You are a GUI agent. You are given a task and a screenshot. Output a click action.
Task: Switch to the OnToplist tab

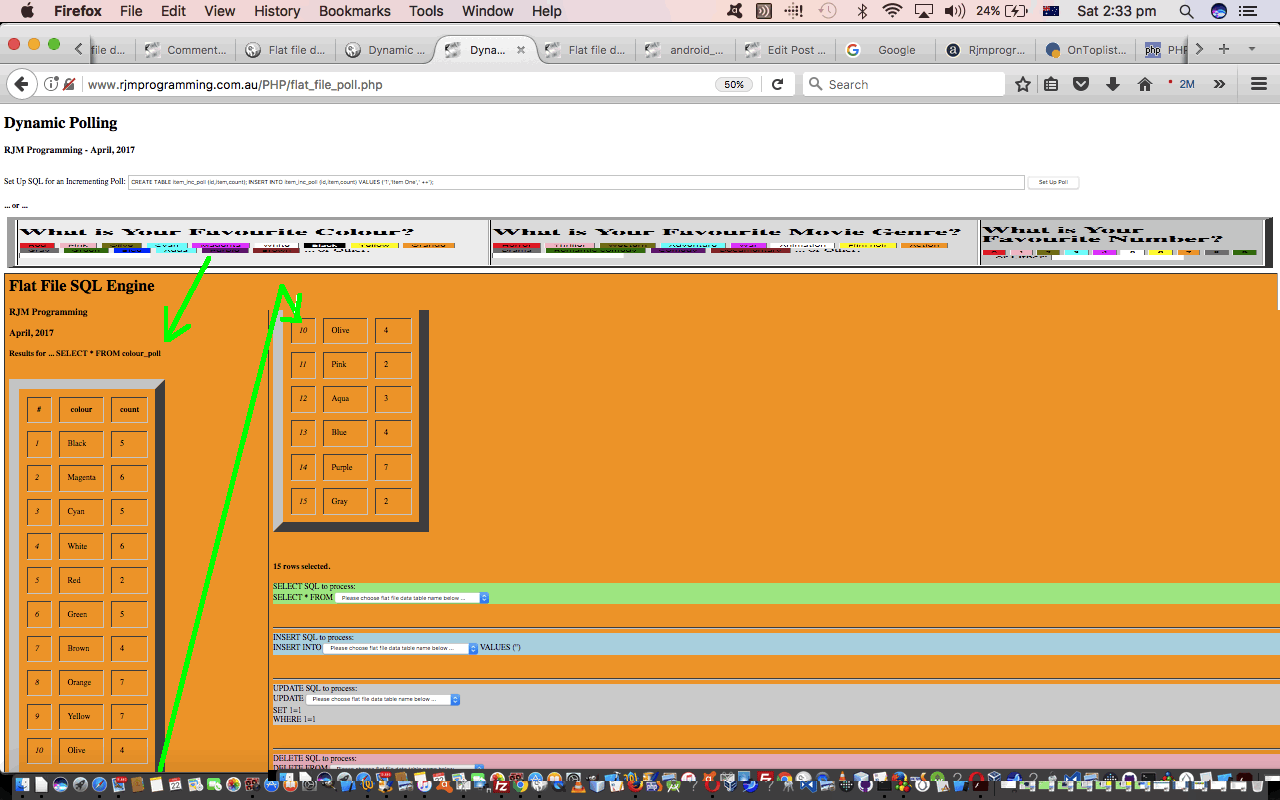[x=1085, y=50]
